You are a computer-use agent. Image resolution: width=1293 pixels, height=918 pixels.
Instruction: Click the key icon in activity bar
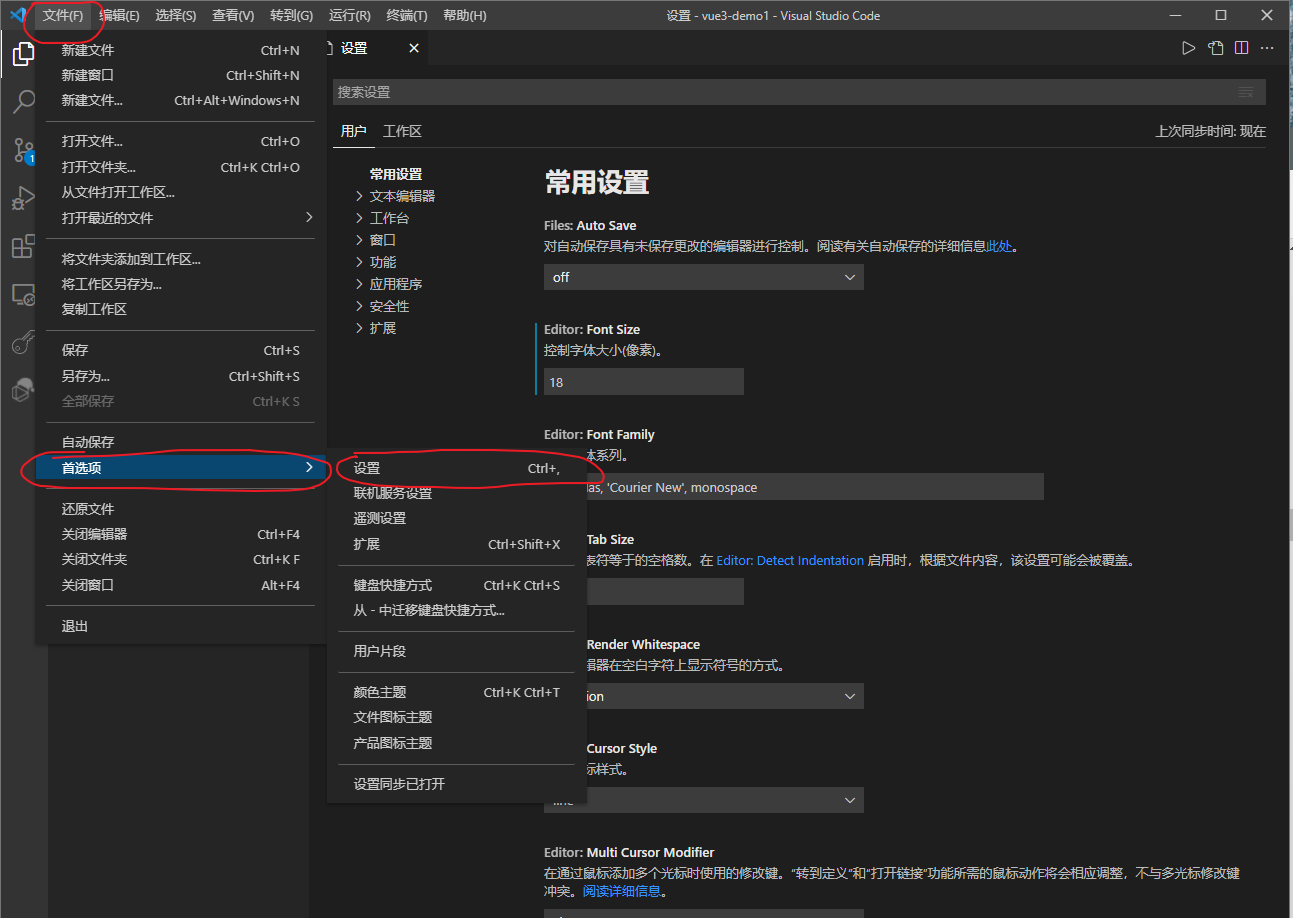point(23,343)
